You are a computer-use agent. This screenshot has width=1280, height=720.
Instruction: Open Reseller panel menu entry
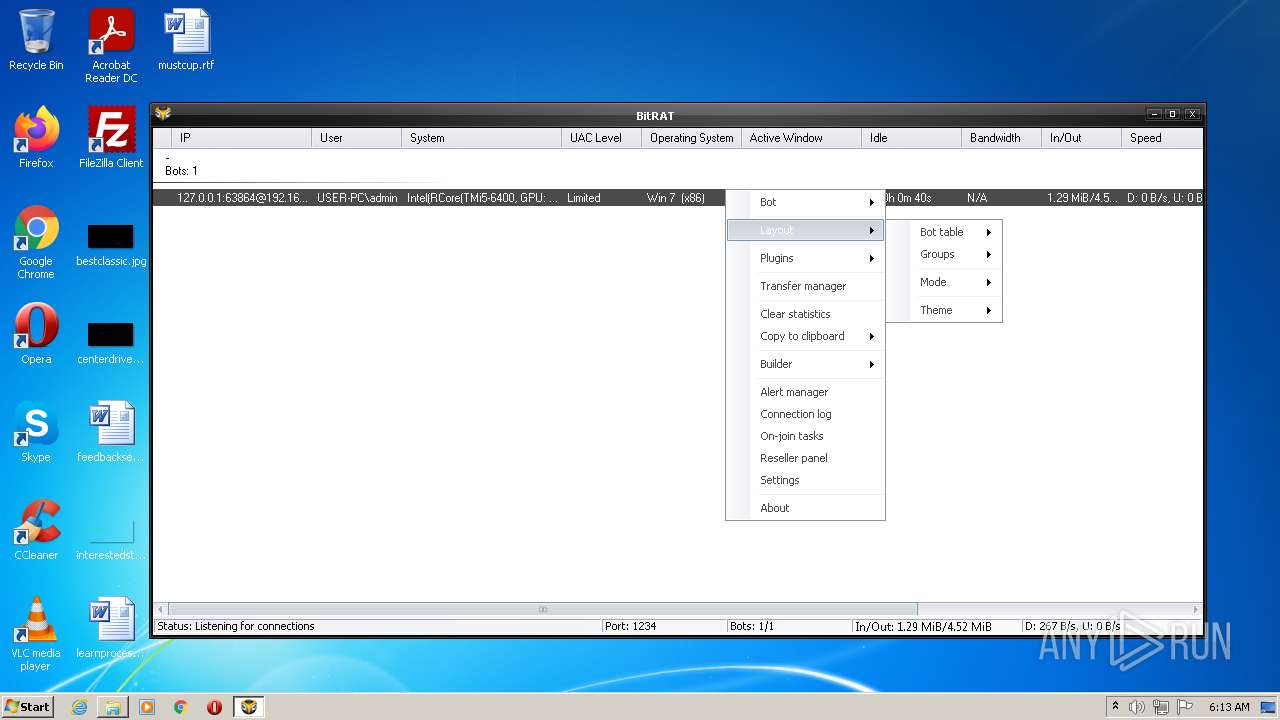(x=806, y=458)
